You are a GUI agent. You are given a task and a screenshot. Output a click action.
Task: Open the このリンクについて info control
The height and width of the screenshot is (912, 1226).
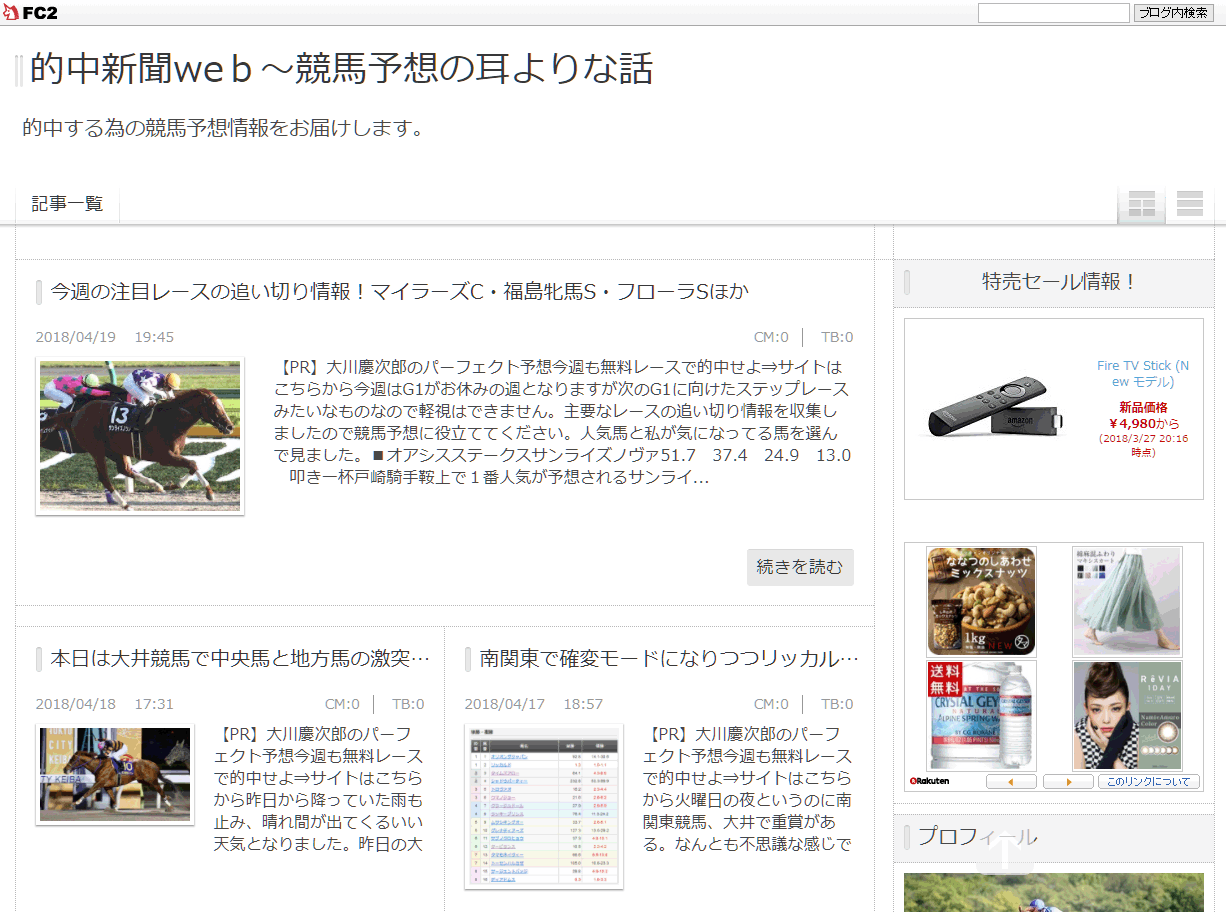(1148, 781)
